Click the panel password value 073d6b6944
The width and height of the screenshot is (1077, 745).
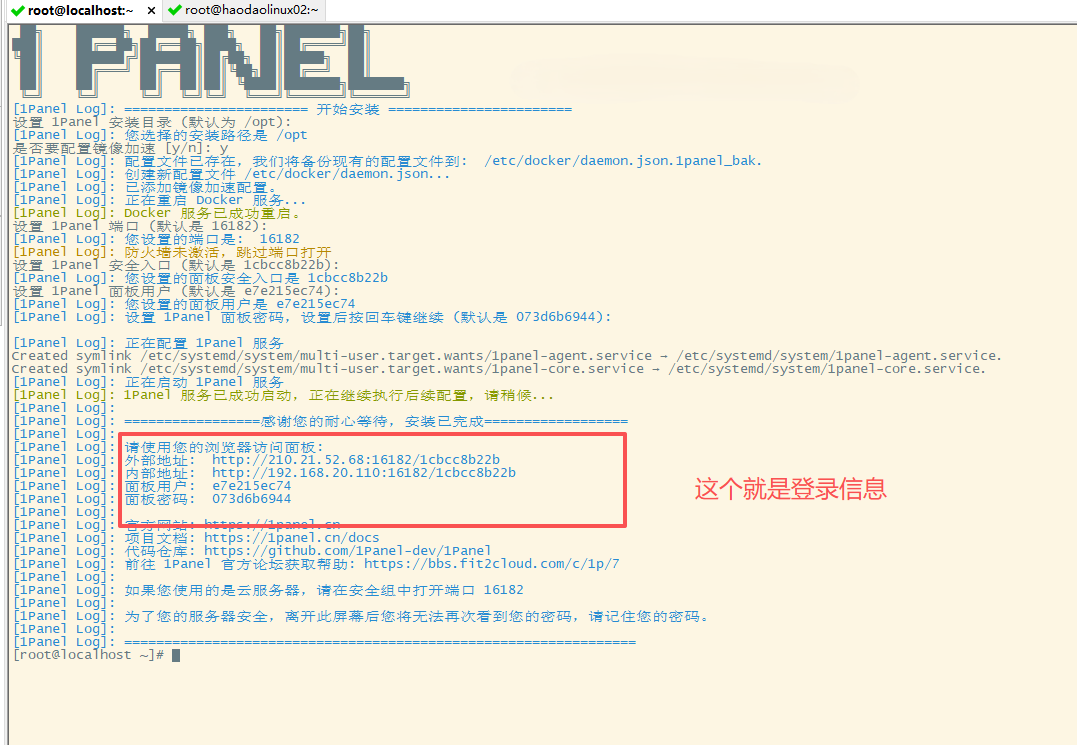click(x=251, y=498)
